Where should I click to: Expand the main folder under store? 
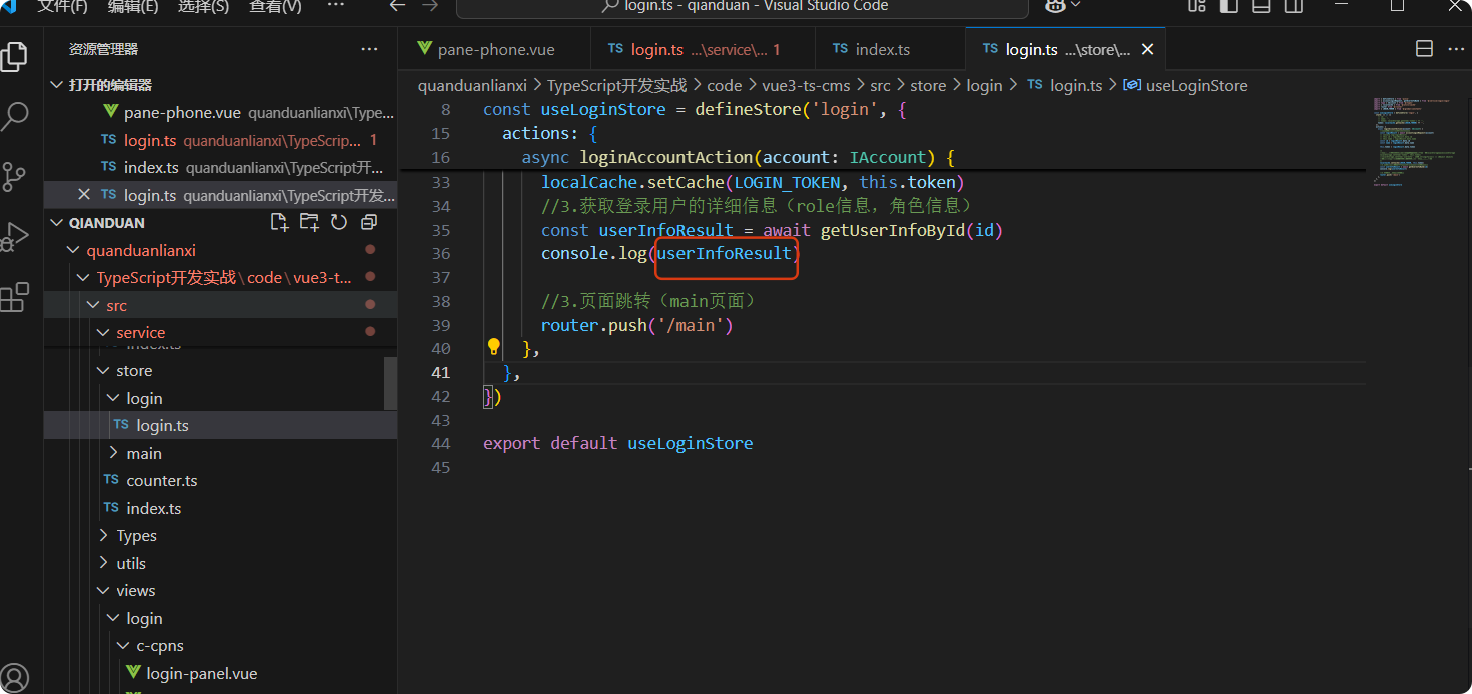pos(113,453)
